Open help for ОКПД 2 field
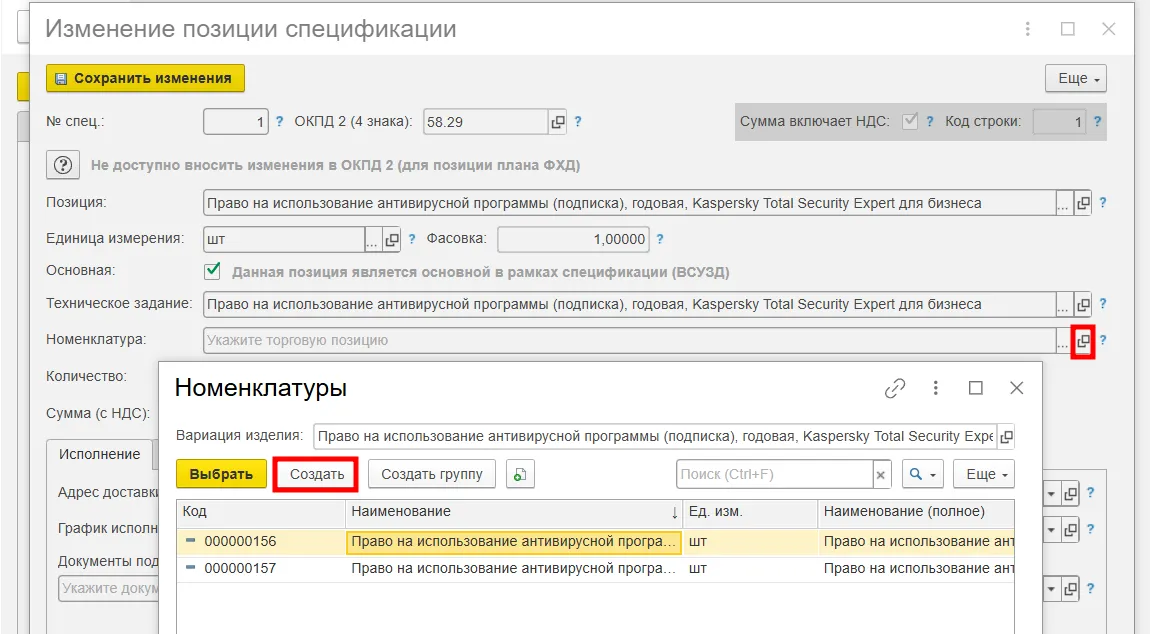Screen dimensions: 1150x634 pyautogui.click(x=578, y=122)
